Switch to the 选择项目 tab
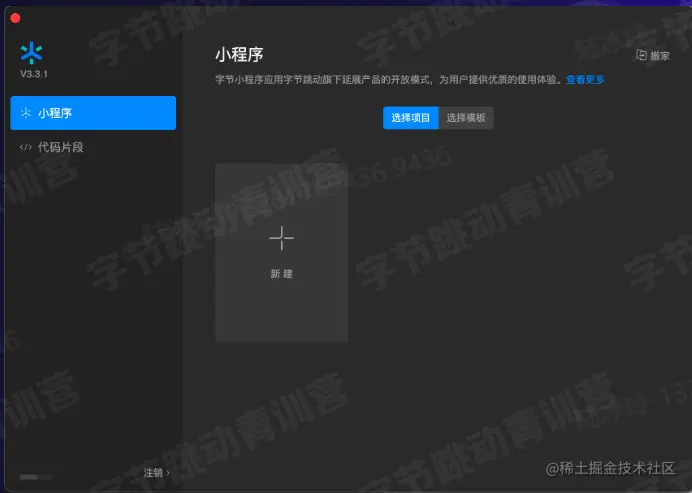Viewport: 692px width, 493px height. [x=410, y=118]
